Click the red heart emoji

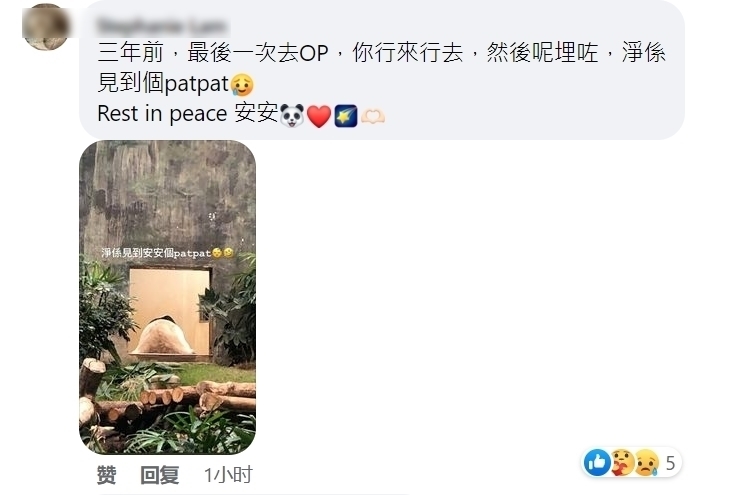(x=319, y=116)
